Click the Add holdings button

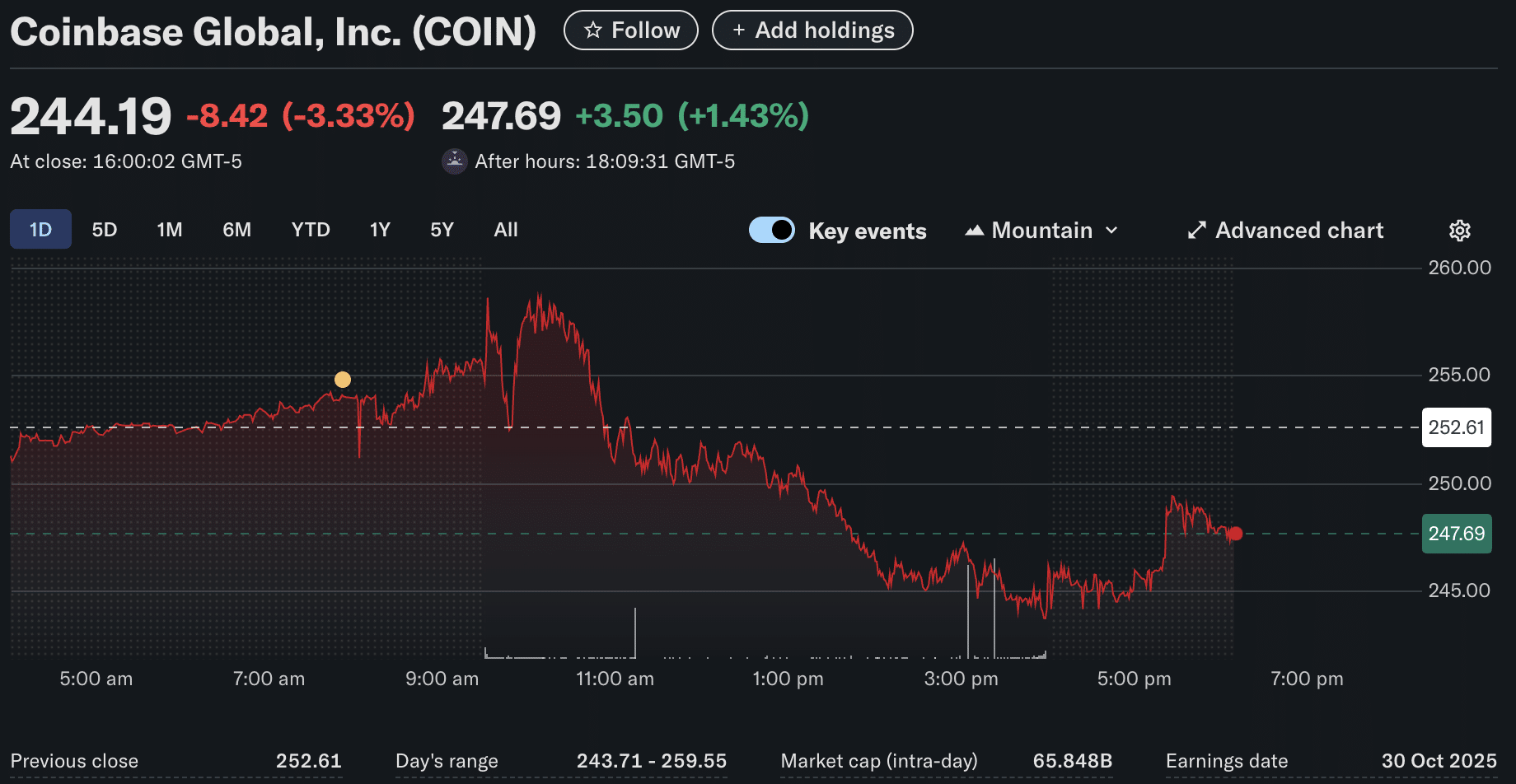812,30
